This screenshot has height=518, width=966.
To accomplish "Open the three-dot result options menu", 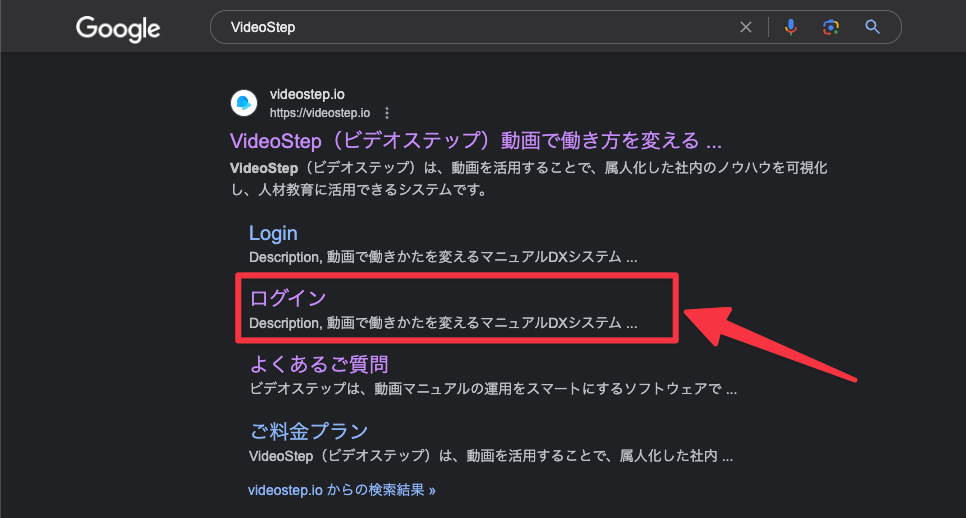I will pos(387,113).
